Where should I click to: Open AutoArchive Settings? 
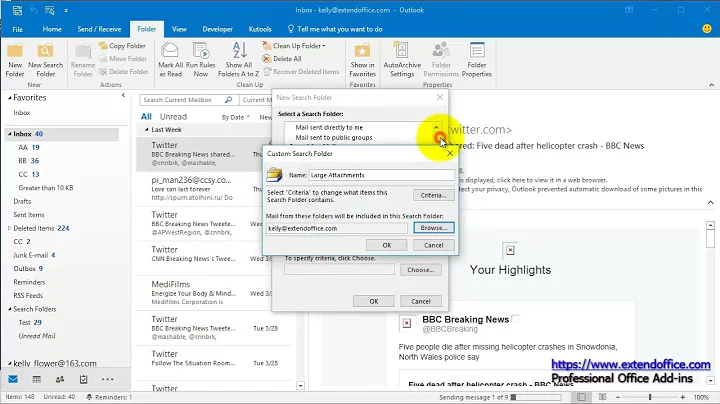pyautogui.click(x=402, y=60)
